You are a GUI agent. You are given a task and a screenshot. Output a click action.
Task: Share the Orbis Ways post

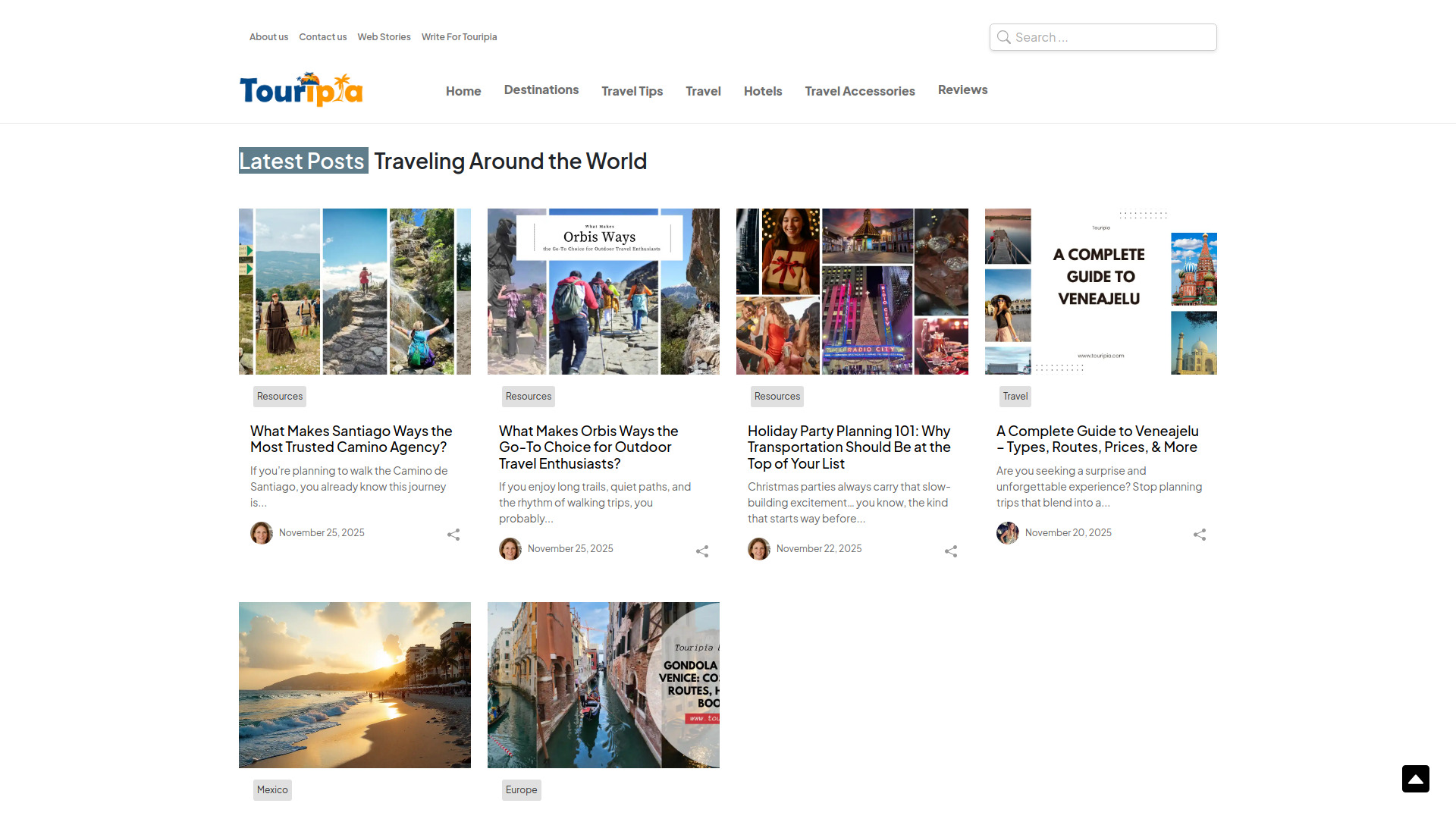click(x=701, y=551)
